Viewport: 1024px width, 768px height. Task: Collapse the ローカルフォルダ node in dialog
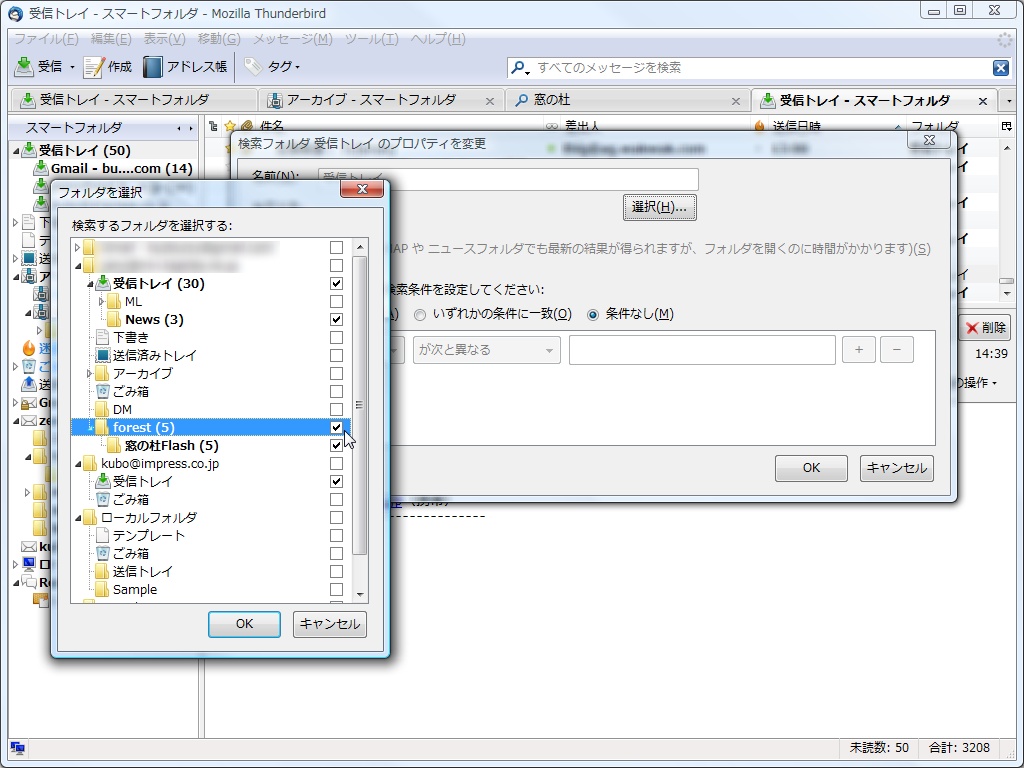78,518
